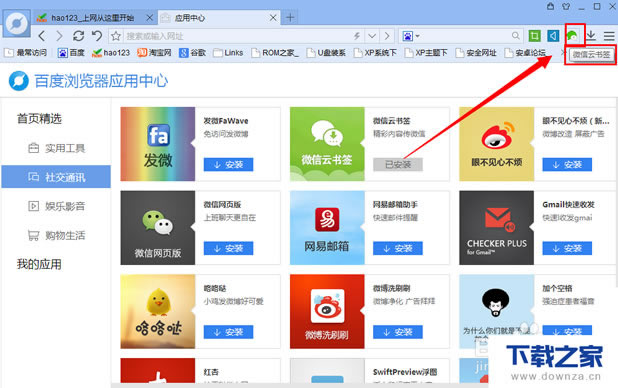Open the Checker Plus for Gmail thumbnail
The width and height of the screenshot is (618, 388).
(x=497, y=228)
